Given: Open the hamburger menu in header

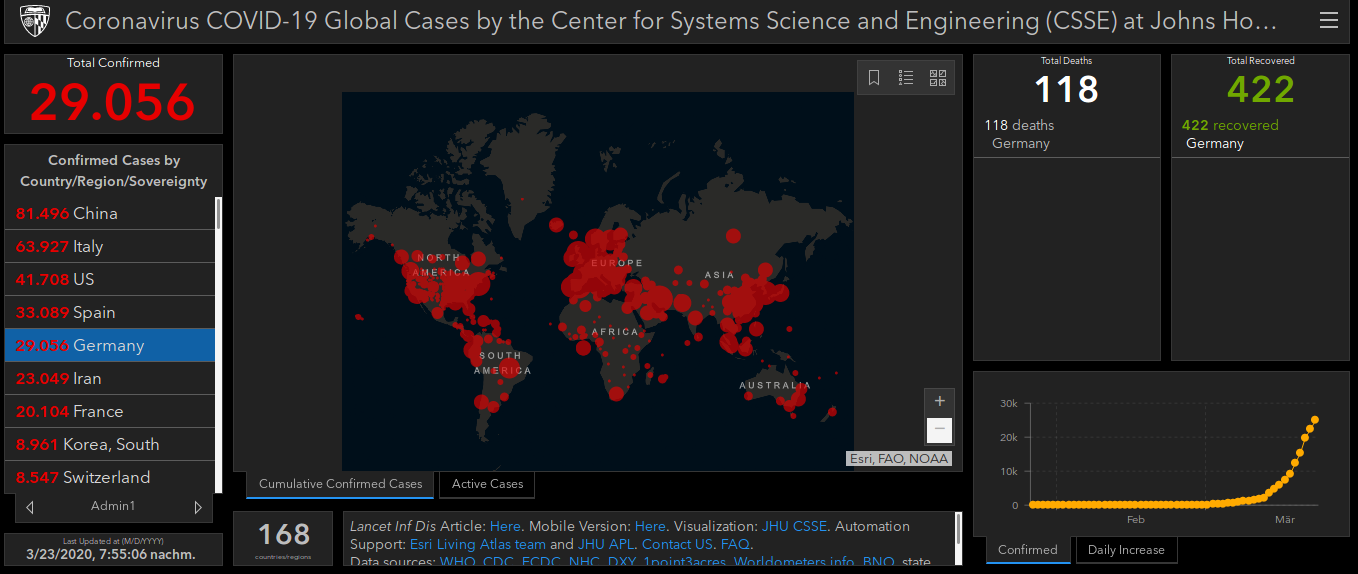Looking at the screenshot, I should click(x=1328, y=21).
